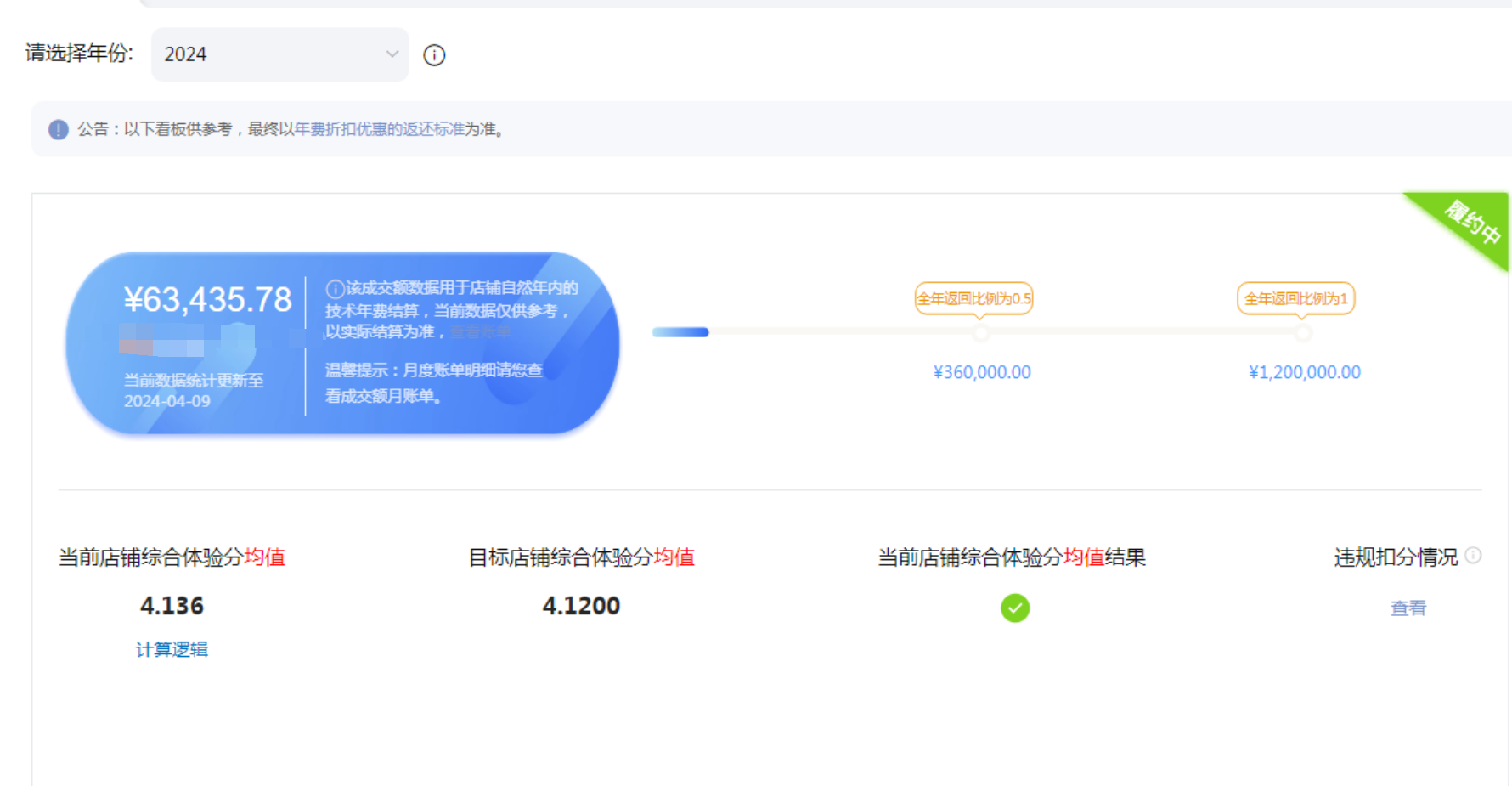This screenshot has width=1512, height=786.
Task: Click the ¥360,000.00 milestone circle marker
Action: click(x=981, y=333)
